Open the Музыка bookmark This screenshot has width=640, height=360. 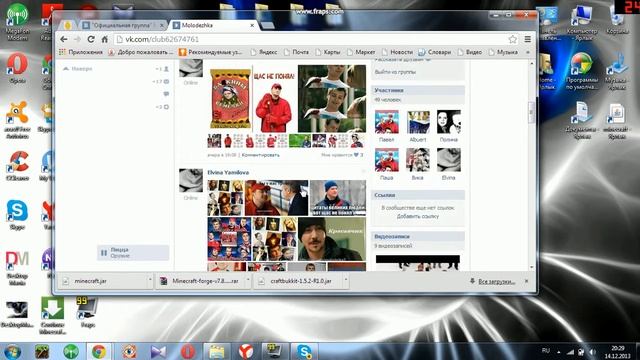[503, 52]
